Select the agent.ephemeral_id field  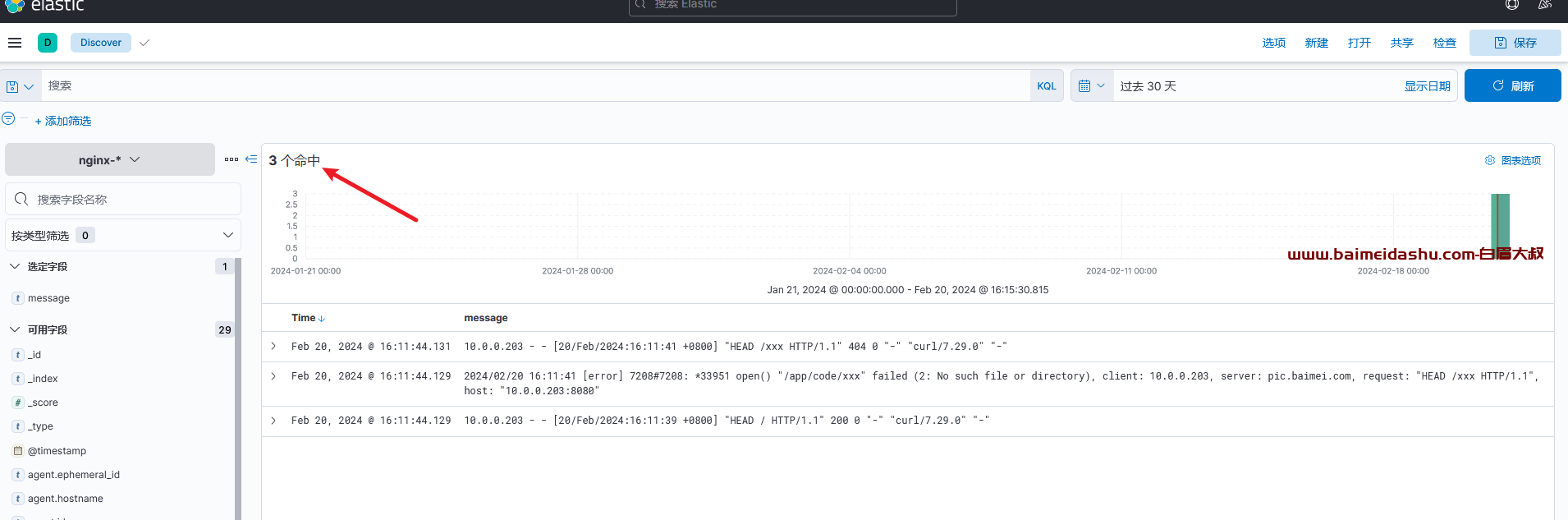74,475
